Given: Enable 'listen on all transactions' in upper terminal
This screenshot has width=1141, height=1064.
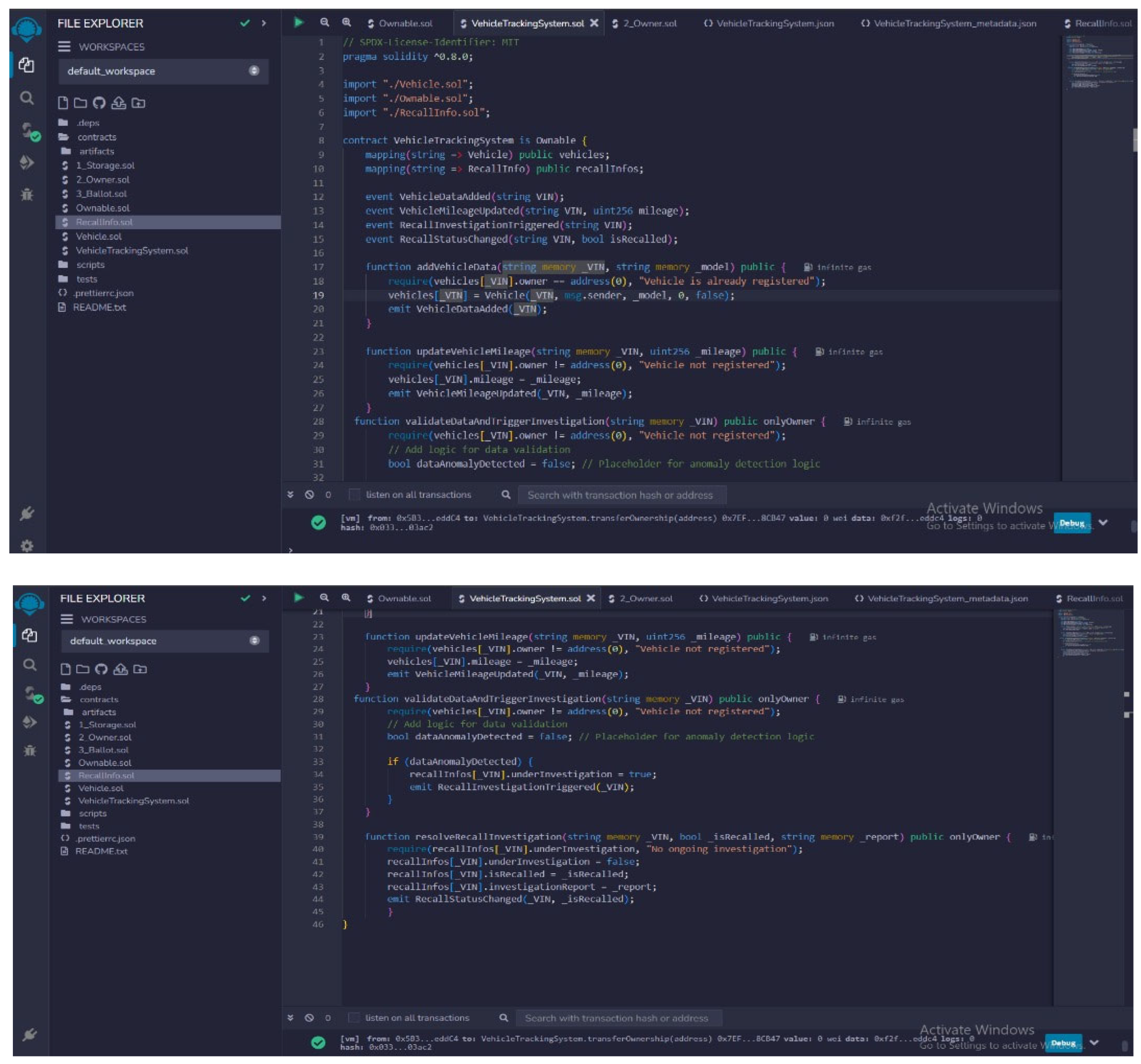Looking at the screenshot, I should [355, 495].
